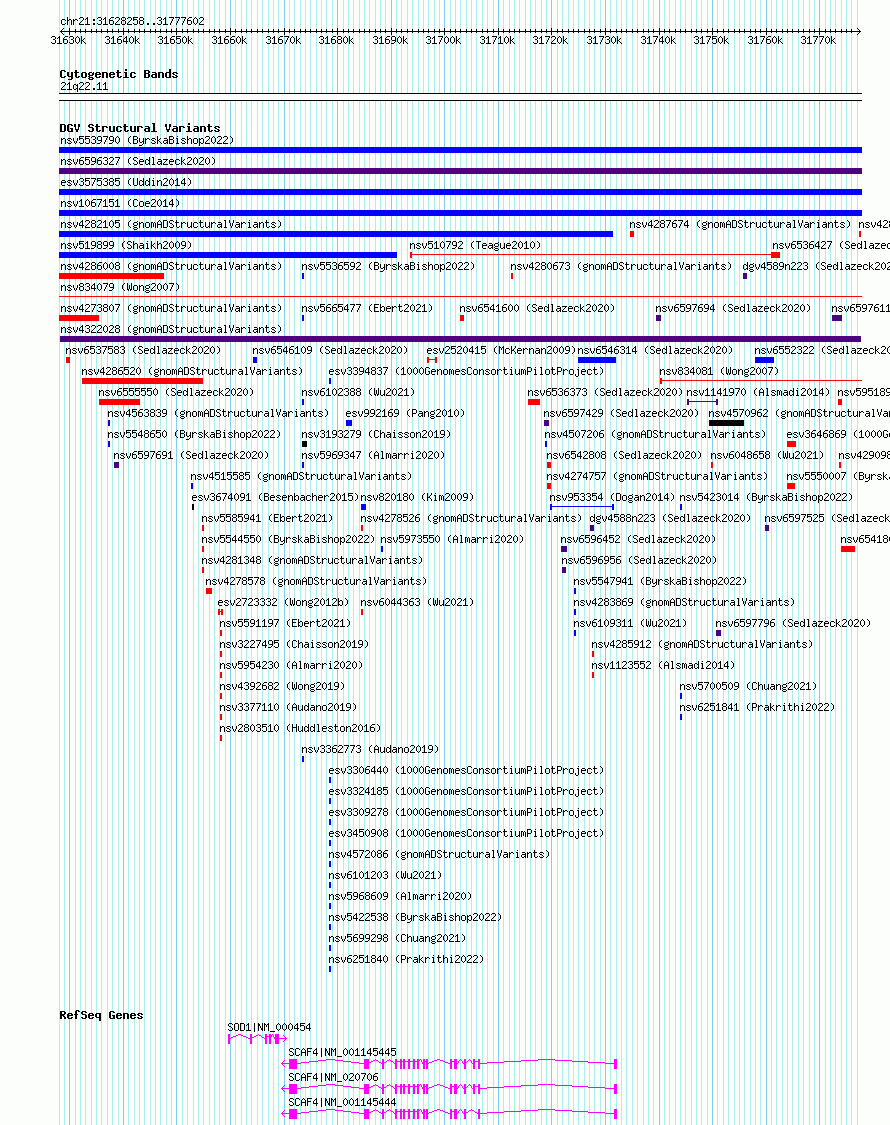Click the 21q22.11 cytogenetic band label

pyautogui.click(x=84, y=87)
